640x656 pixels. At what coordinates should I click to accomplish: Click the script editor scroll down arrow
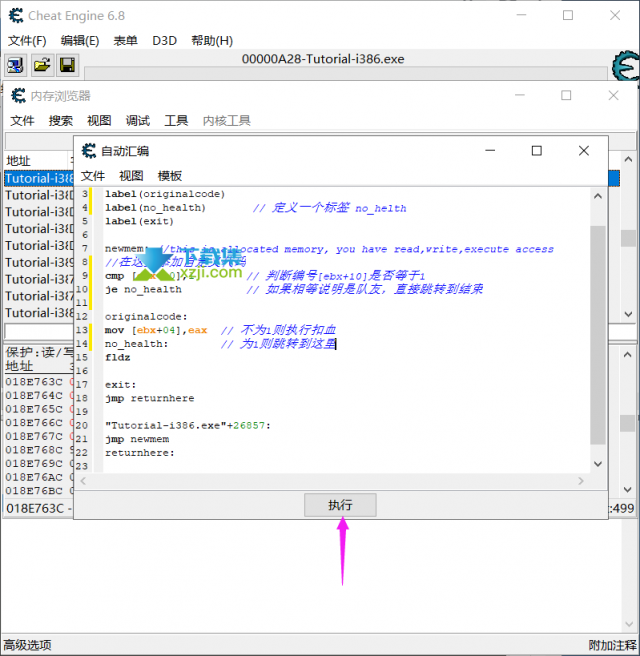pyautogui.click(x=598, y=464)
